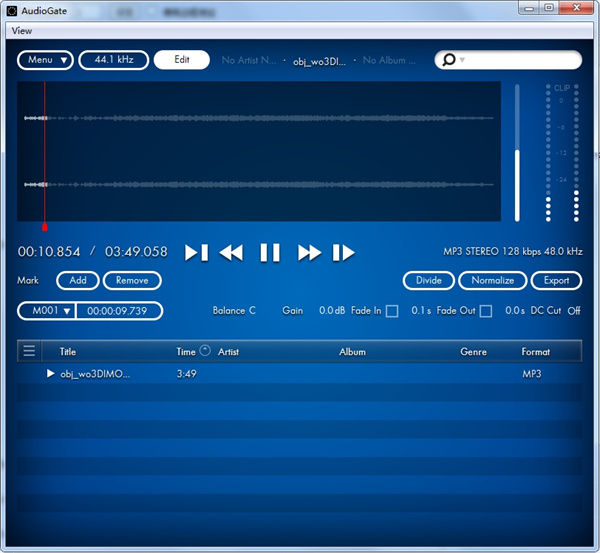The image size is (600, 553).
Task: Click the Divide button
Action: [x=429, y=281]
